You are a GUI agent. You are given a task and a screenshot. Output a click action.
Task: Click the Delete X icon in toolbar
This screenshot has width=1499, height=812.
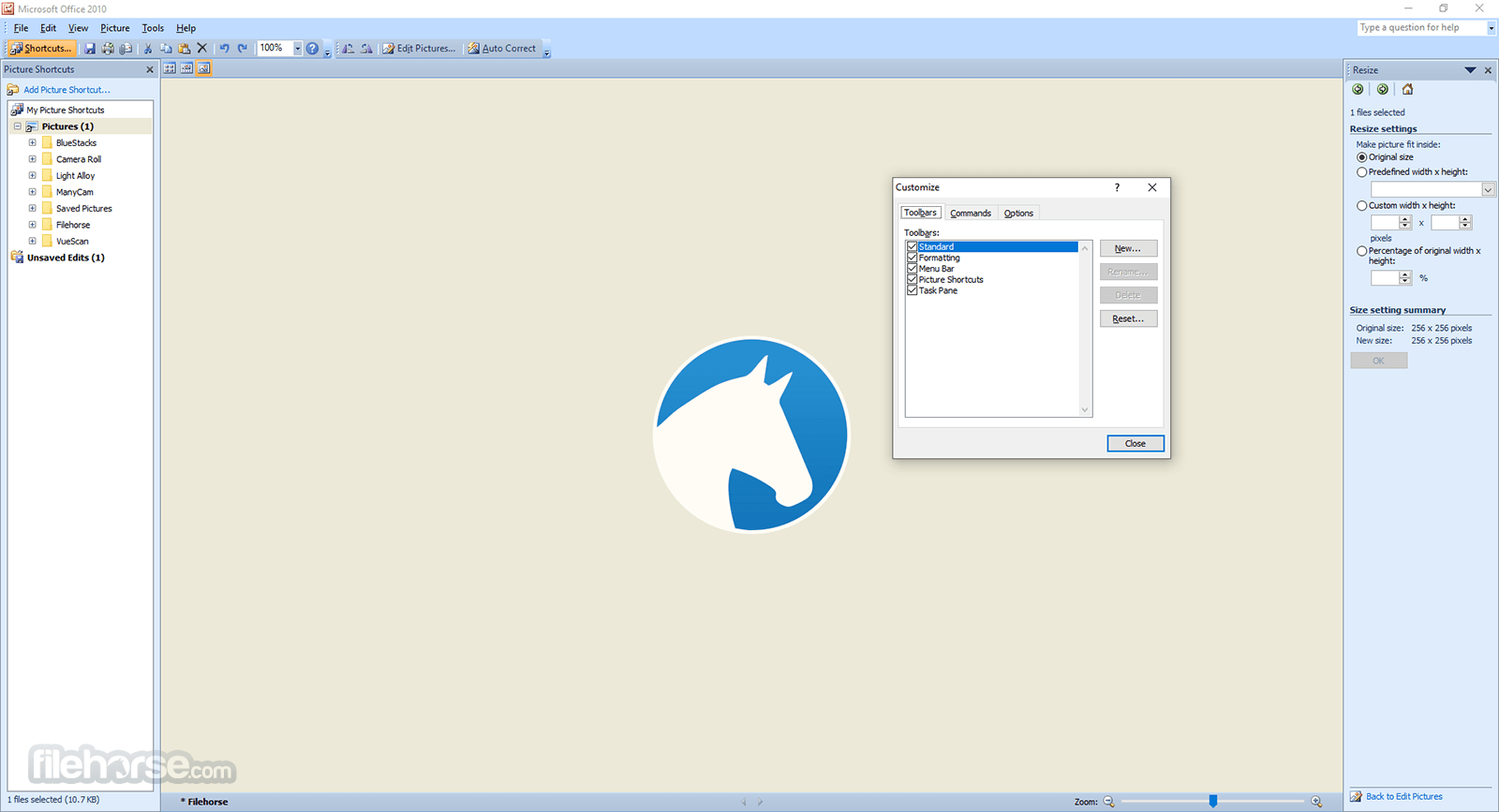pyautogui.click(x=201, y=48)
